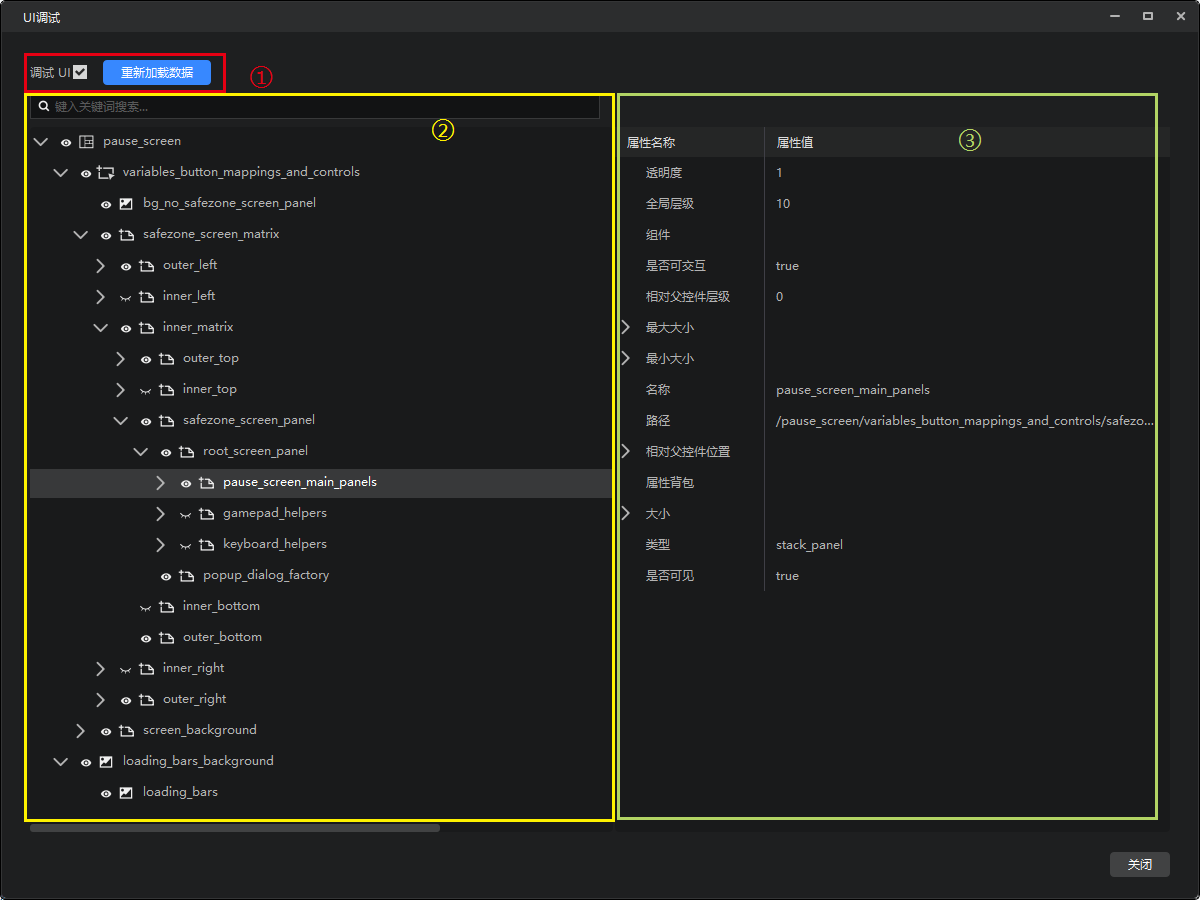The width and height of the screenshot is (1200, 900).
Task: Click the image icon beside loading_bars
Action: [x=126, y=793]
